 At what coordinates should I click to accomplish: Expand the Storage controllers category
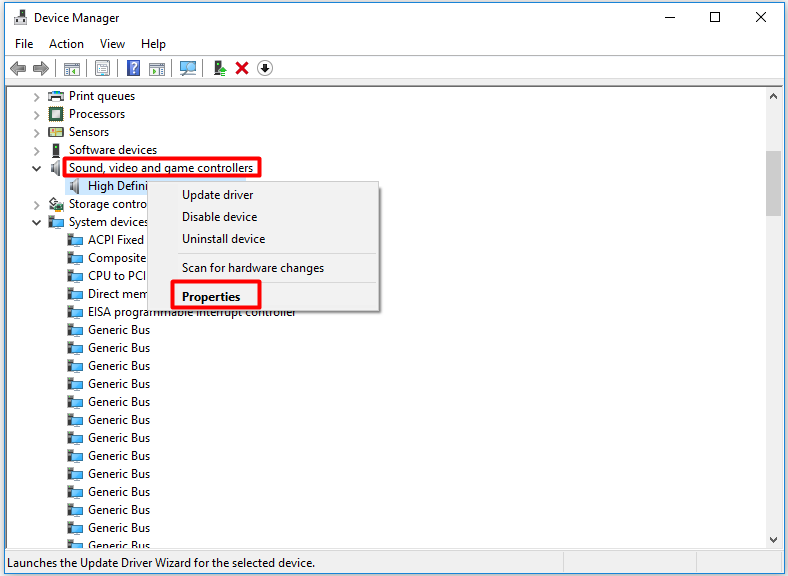point(36,205)
